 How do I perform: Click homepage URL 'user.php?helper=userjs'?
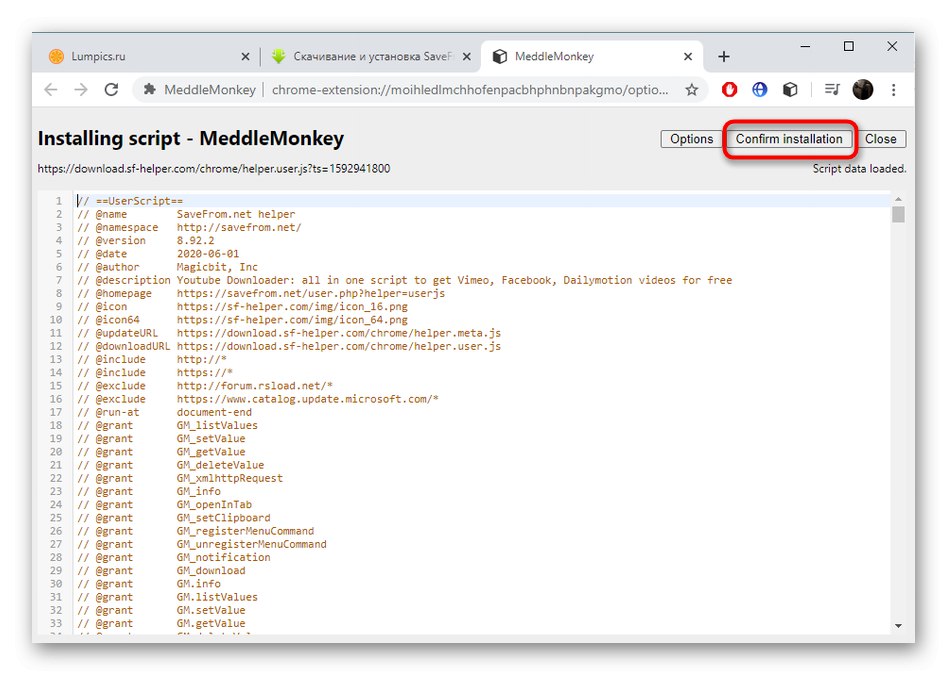(x=310, y=293)
